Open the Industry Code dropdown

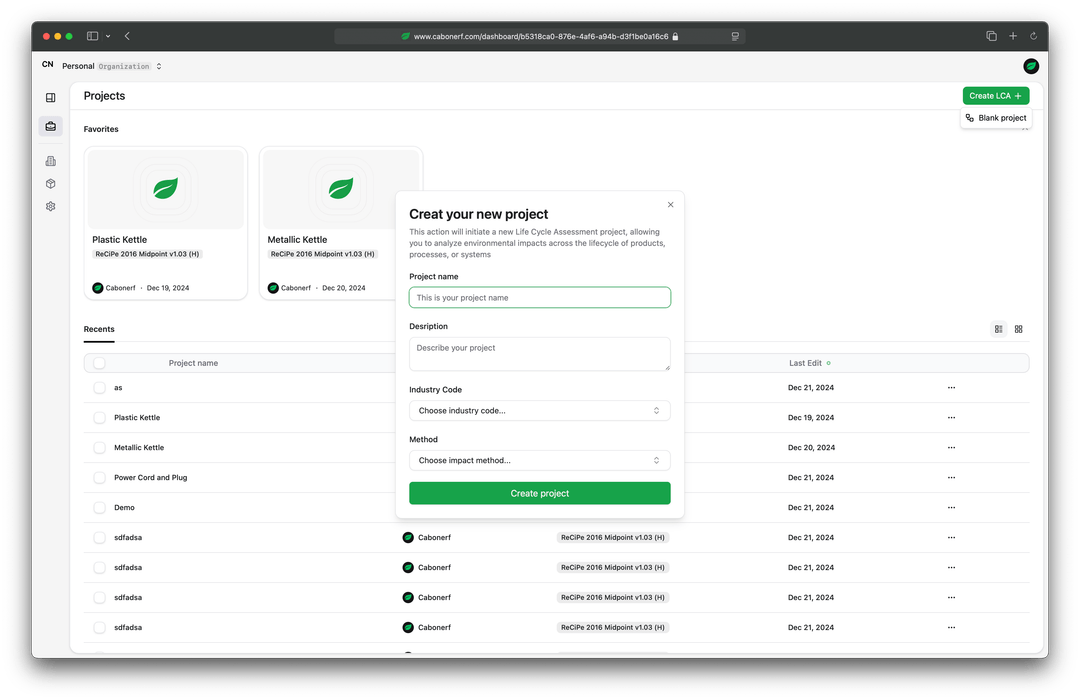click(x=539, y=411)
